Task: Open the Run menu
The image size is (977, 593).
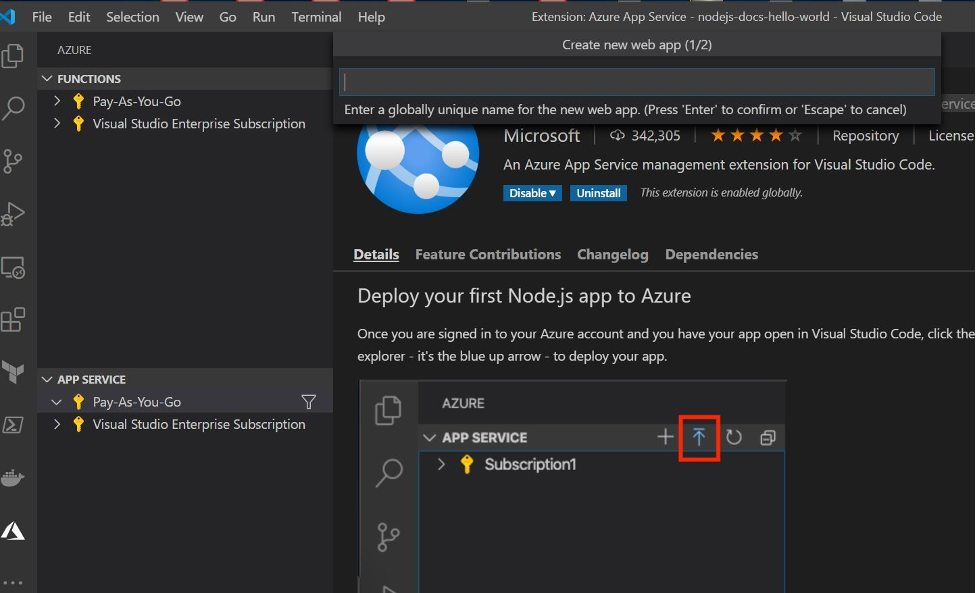Action: 264,17
